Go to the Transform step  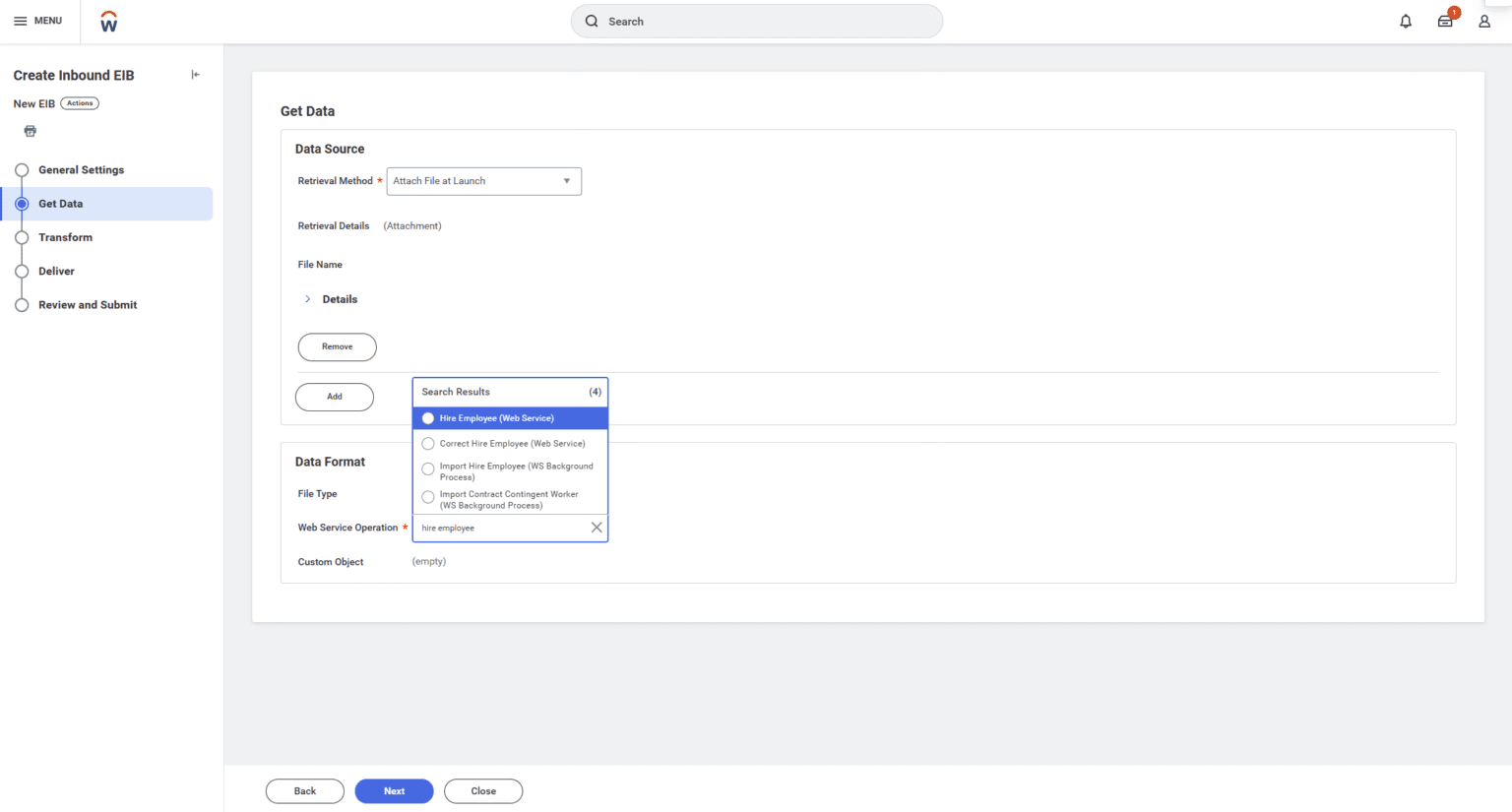coord(66,237)
